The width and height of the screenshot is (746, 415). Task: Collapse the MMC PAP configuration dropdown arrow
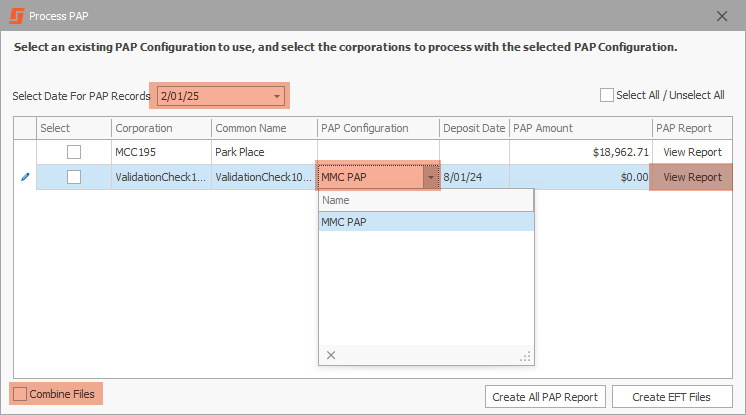[431, 177]
